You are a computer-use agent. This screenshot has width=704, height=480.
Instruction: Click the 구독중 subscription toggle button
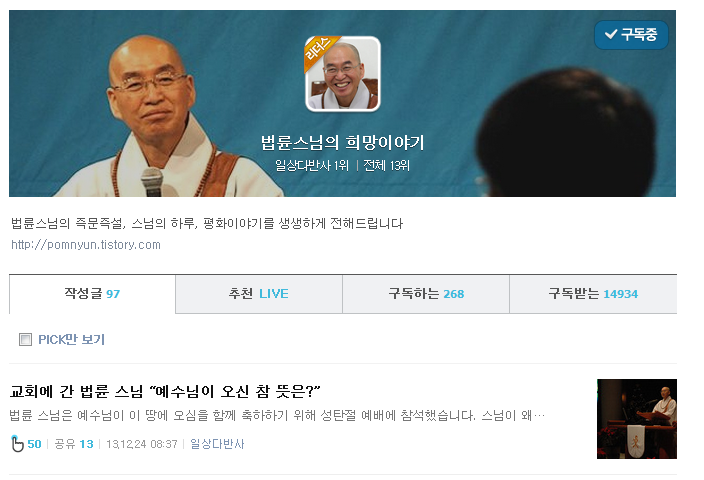631,35
